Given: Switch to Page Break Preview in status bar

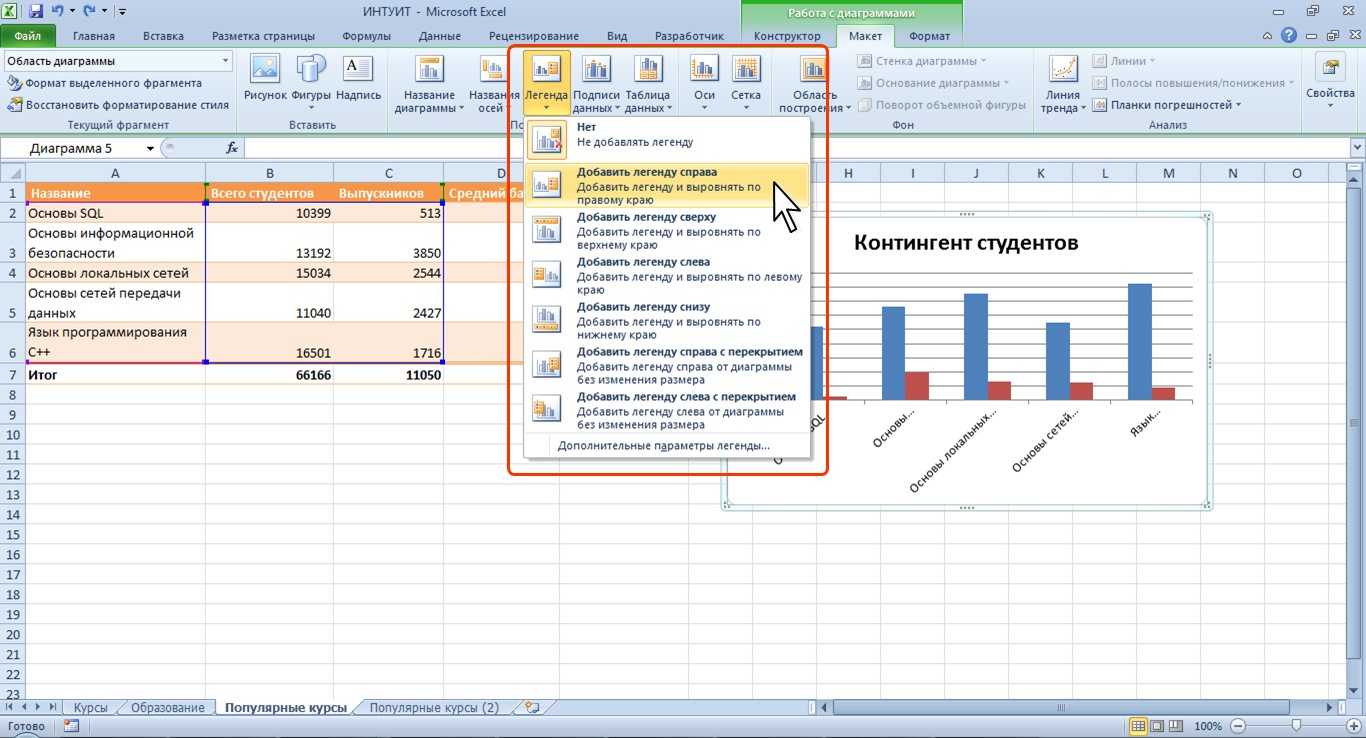Looking at the screenshot, I should click(1177, 726).
